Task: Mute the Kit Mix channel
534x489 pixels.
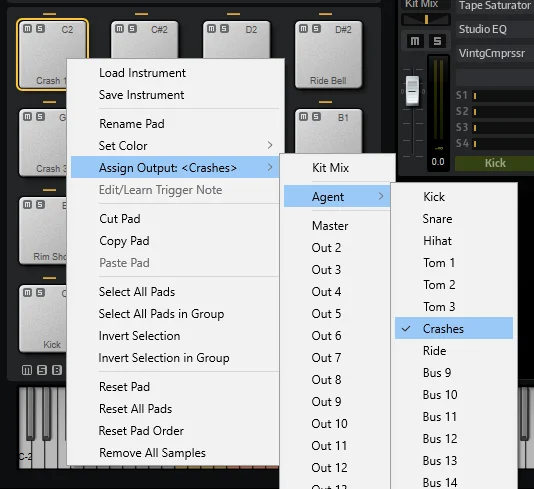Action: pyautogui.click(x=415, y=41)
